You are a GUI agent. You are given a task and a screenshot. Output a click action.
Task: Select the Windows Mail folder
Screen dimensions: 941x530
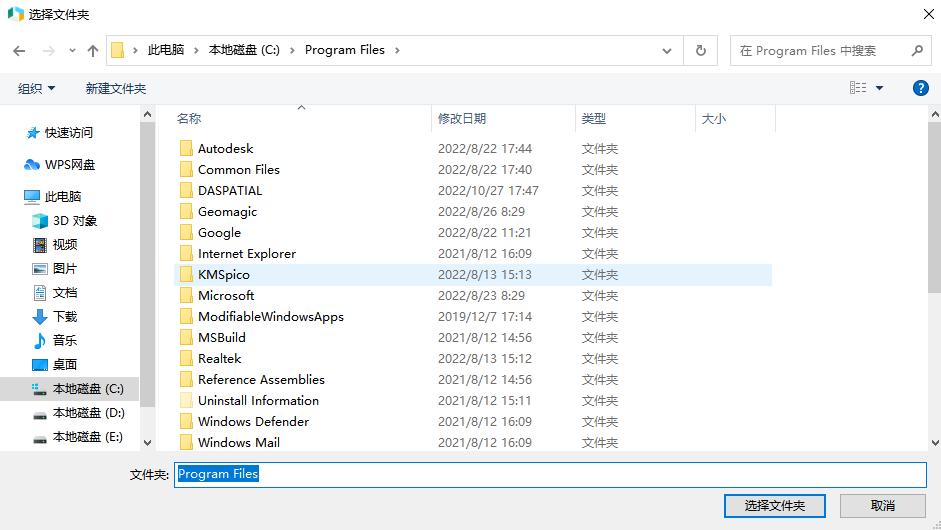click(x=239, y=442)
